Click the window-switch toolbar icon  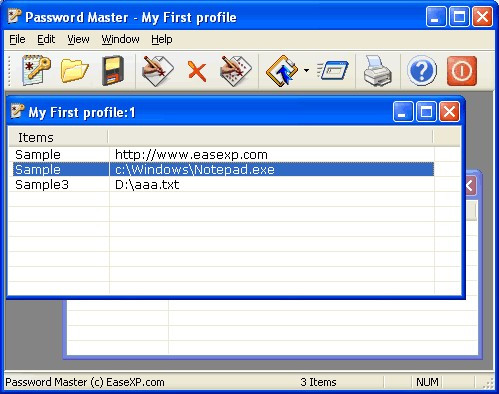click(x=333, y=70)
